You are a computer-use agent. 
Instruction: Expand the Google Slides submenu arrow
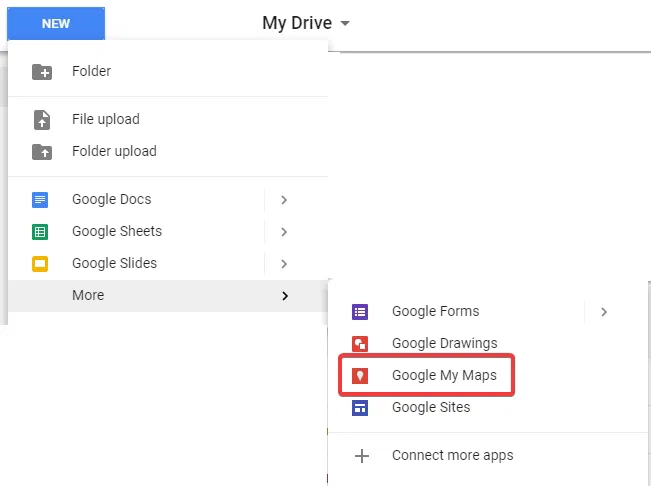coord(284,264)
